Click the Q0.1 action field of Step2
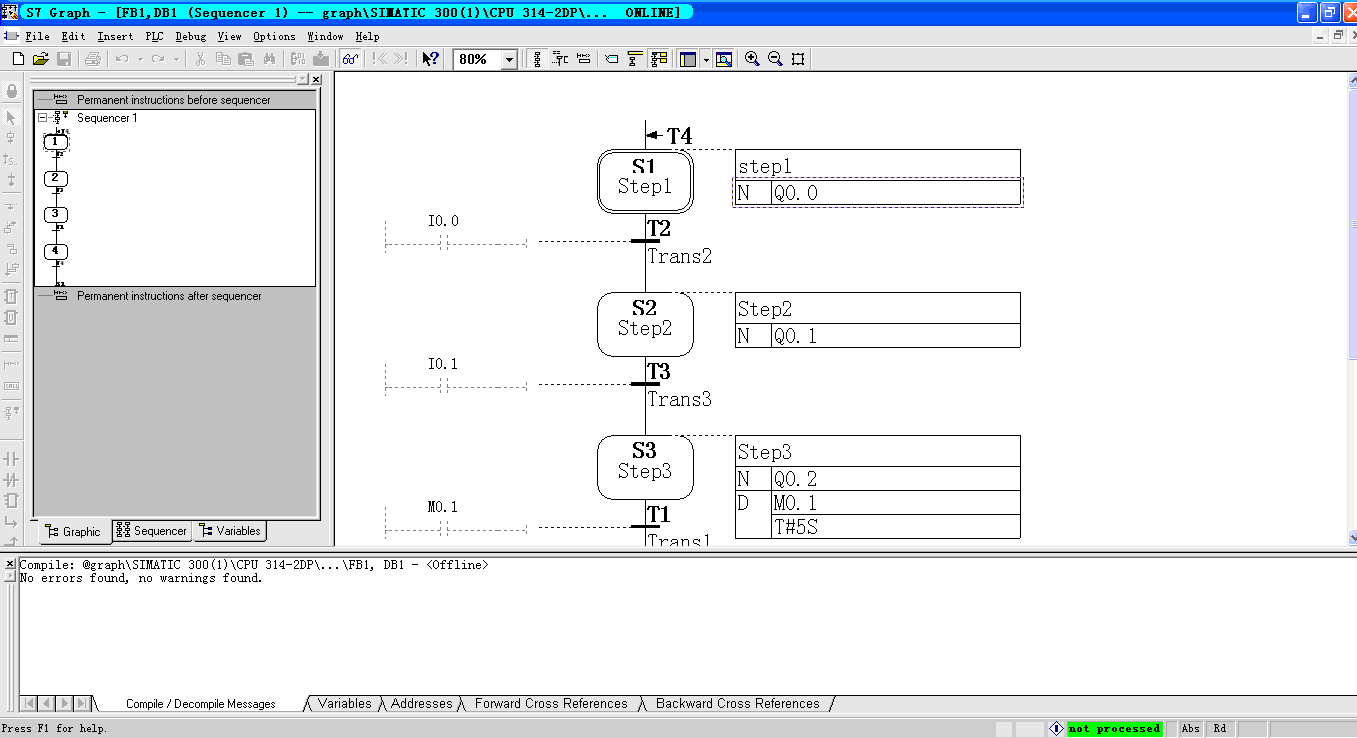This screenshot has width=1357, height=738. point(894,336)
